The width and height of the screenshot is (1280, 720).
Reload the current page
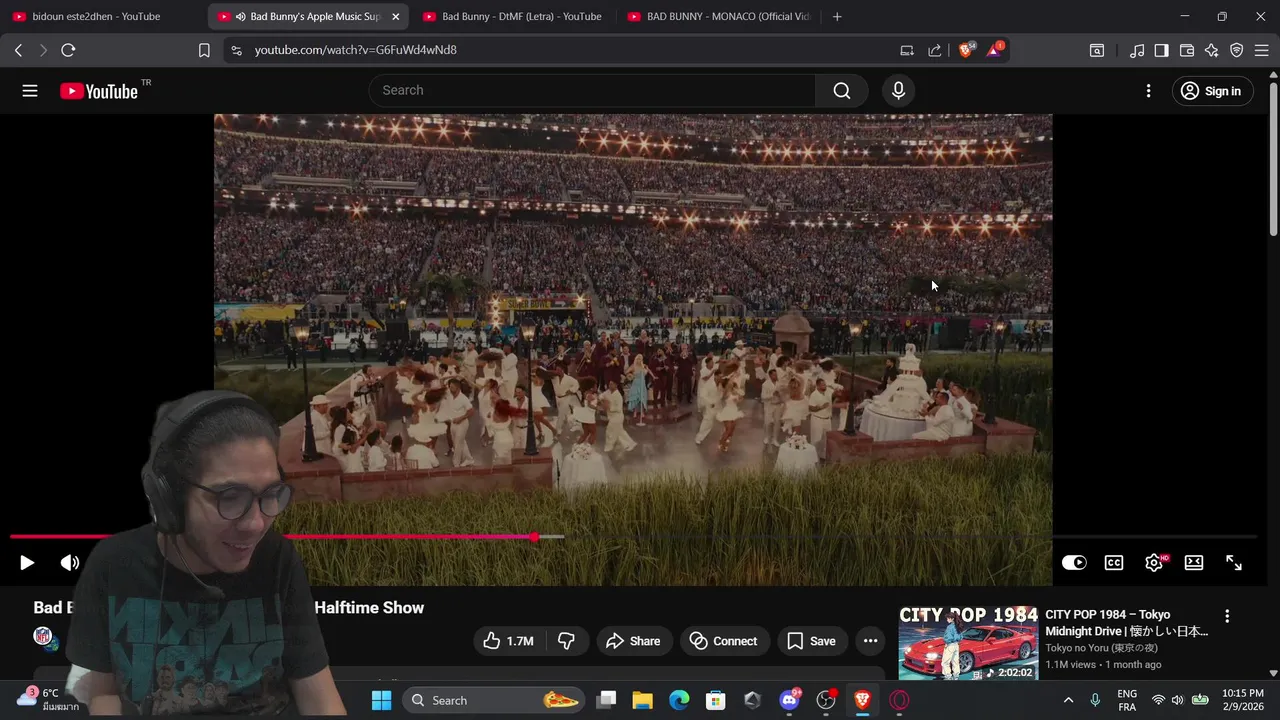(x=68, y=50)
